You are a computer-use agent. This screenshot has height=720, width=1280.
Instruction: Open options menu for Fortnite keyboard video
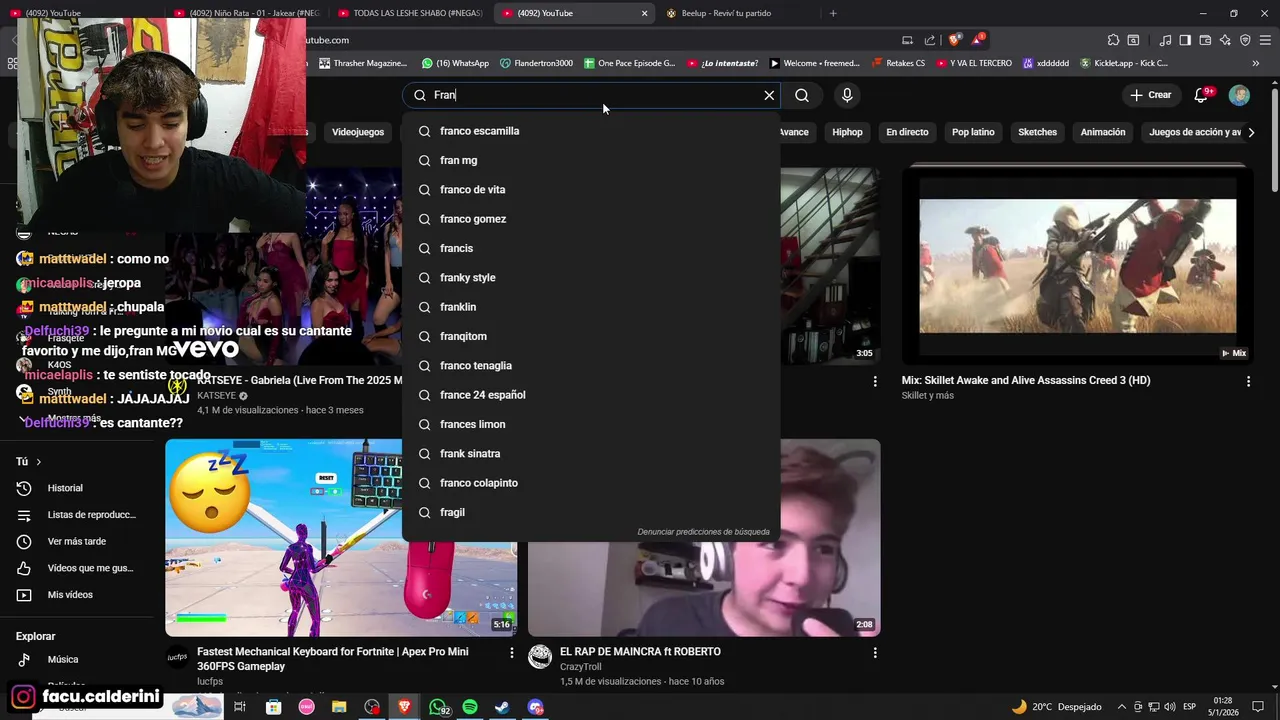(511, 652)
